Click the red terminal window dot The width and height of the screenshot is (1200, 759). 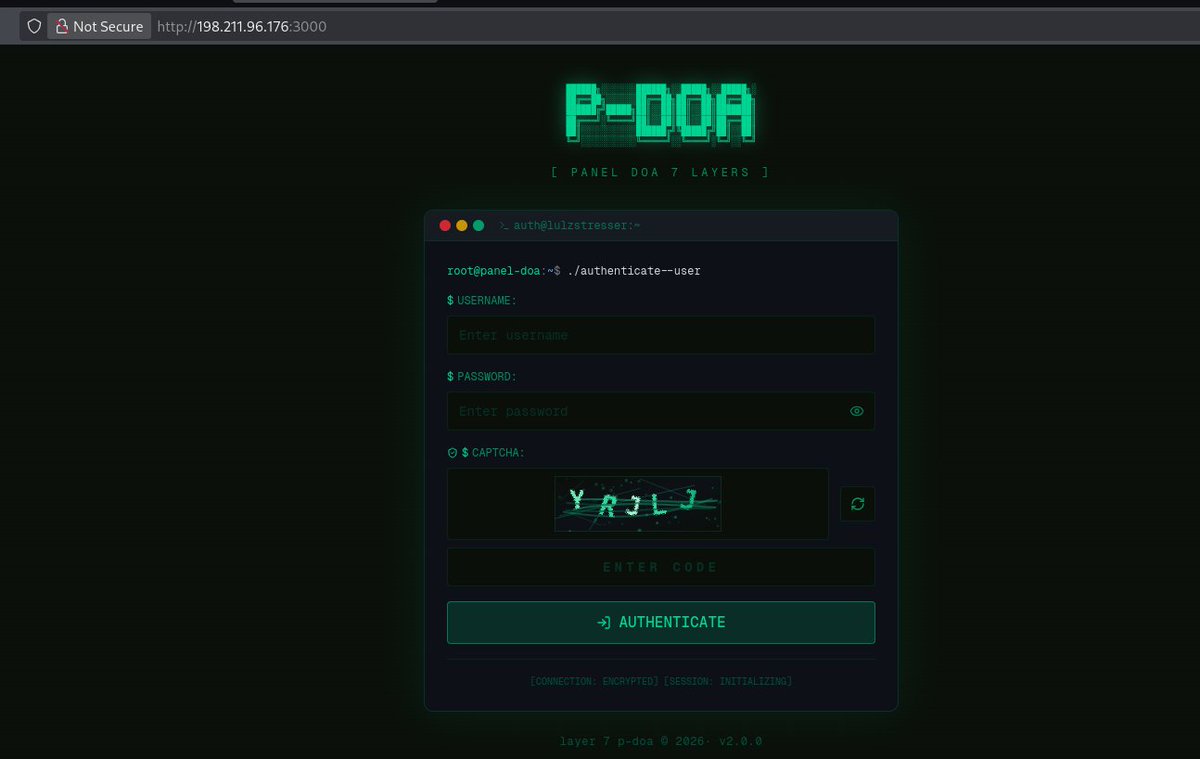445,226
